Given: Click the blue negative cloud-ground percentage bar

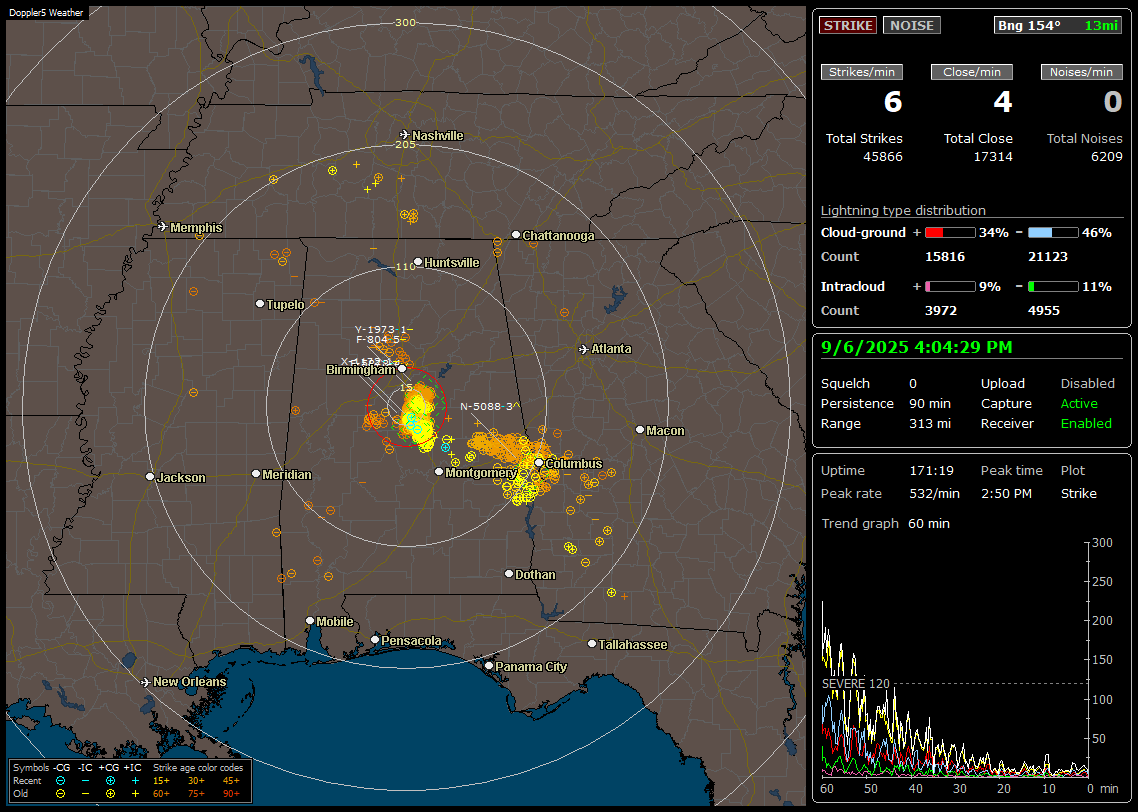Looking at the screenshot, I should coord(1053,233).
